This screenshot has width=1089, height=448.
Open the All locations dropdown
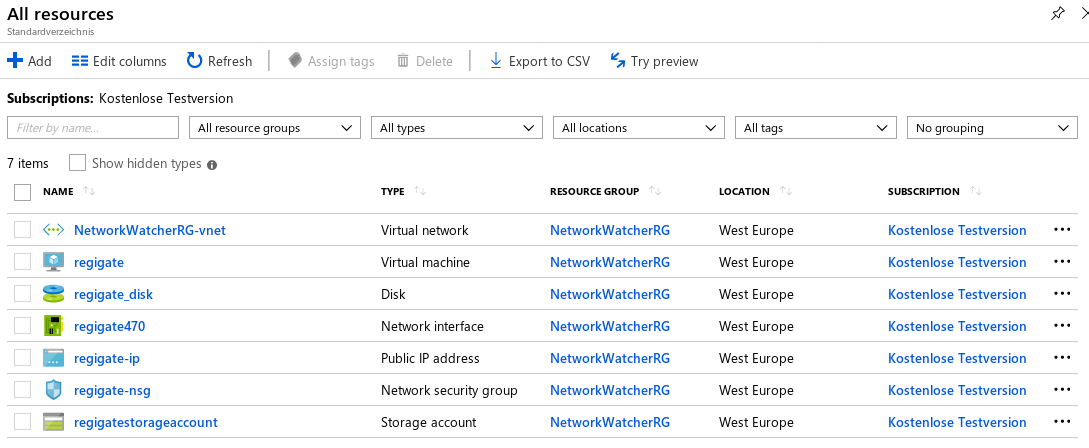click(639, 128)
